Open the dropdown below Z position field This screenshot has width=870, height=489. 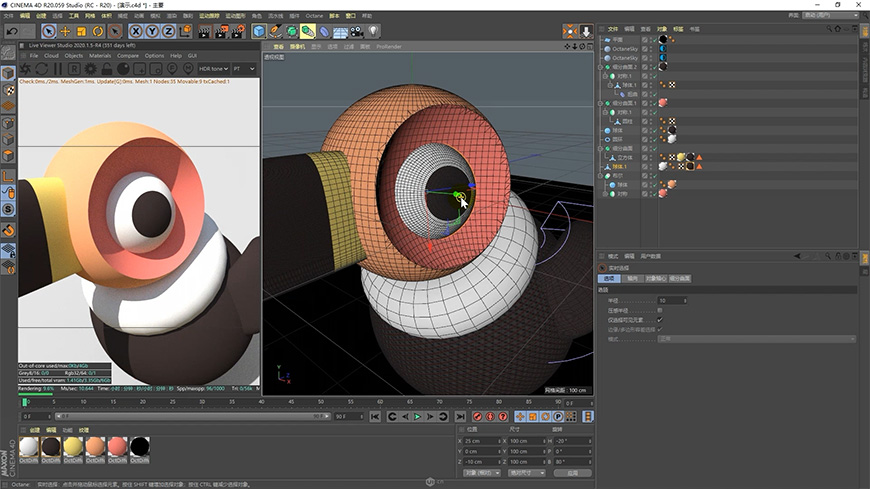[x=482, y=473]
